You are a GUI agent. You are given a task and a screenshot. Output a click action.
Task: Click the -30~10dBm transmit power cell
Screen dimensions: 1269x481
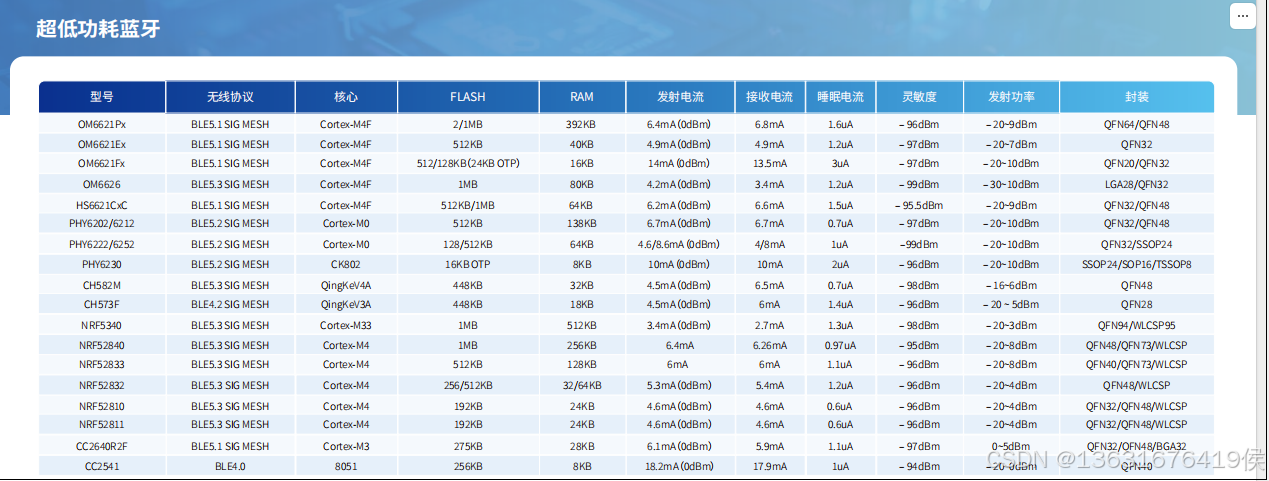pyautogui.click(x=1010, y=184)
